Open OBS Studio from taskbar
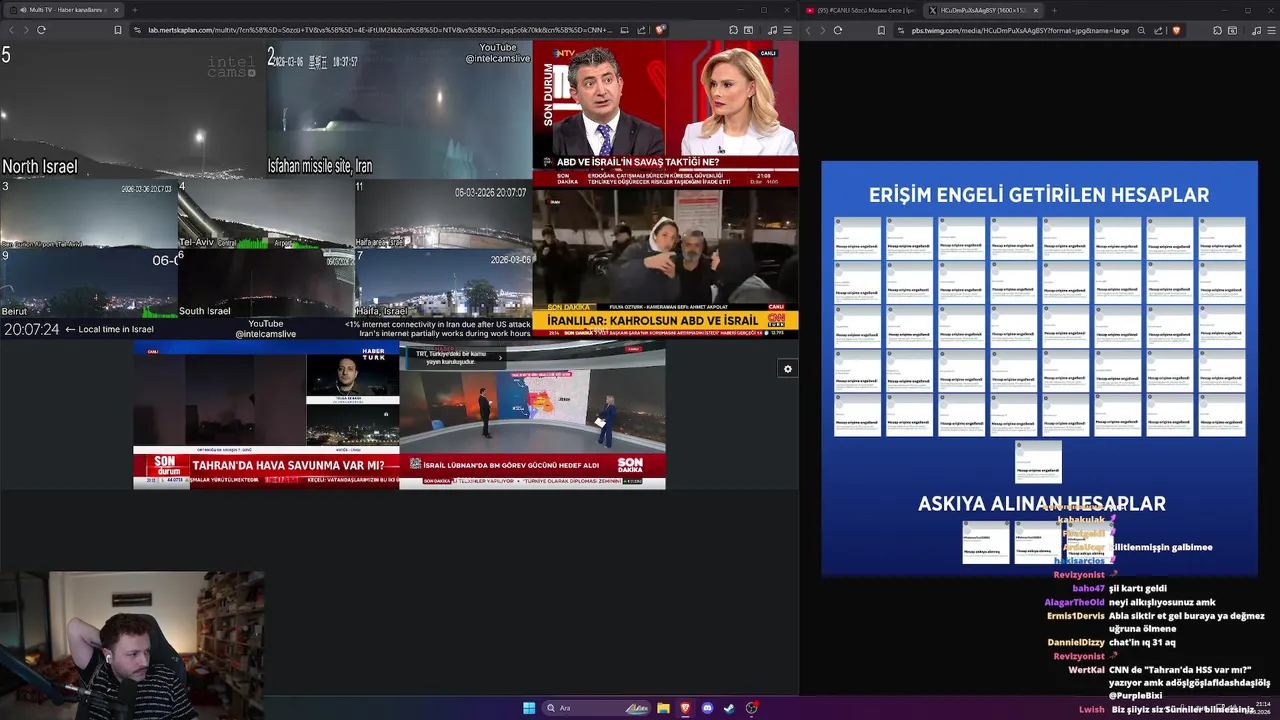1280x720 pixels. (x=751, y=708)
